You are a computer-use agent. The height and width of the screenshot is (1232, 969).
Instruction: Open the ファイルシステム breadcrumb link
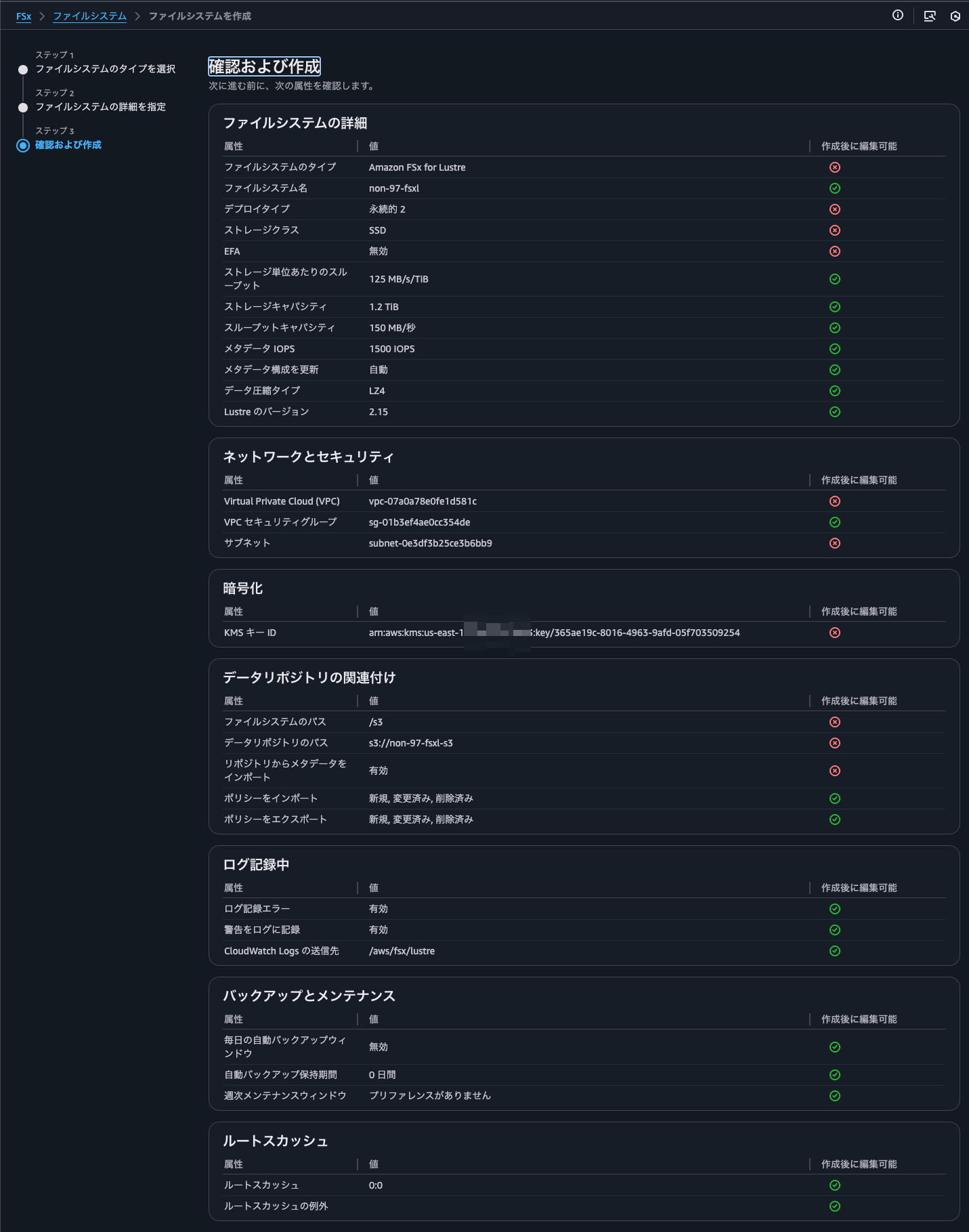[90, 16]
